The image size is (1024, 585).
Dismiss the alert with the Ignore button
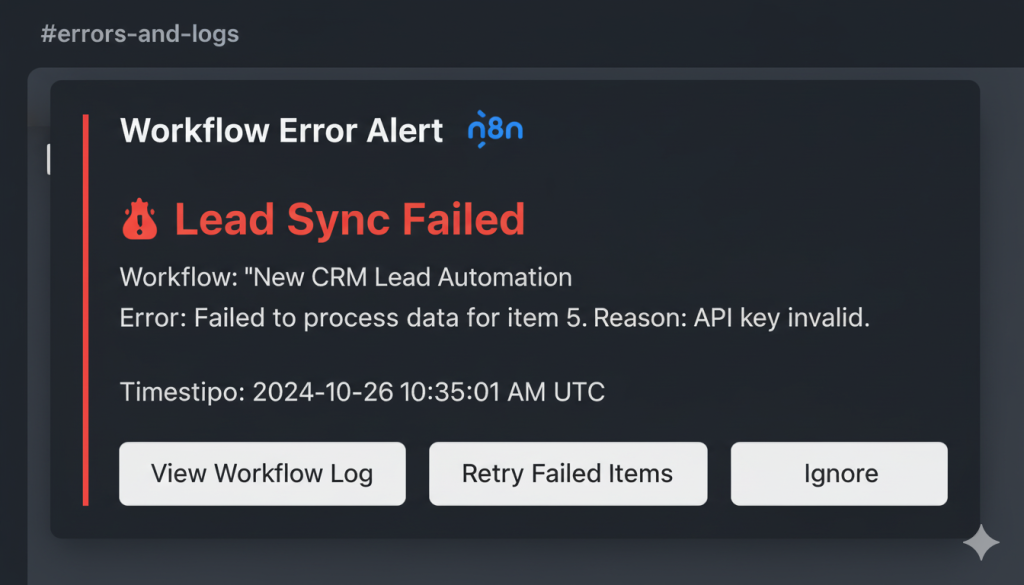[x=839, y=473]
